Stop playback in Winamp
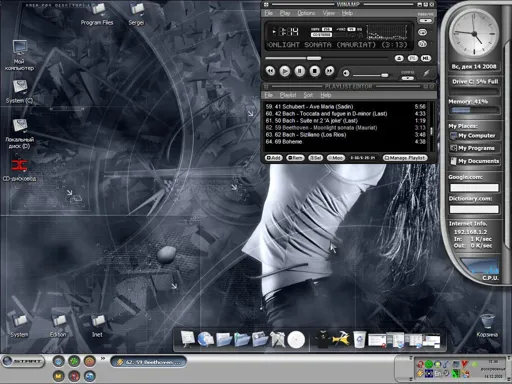The height and width of the screenshot is (384, 512). click(315, 71)
